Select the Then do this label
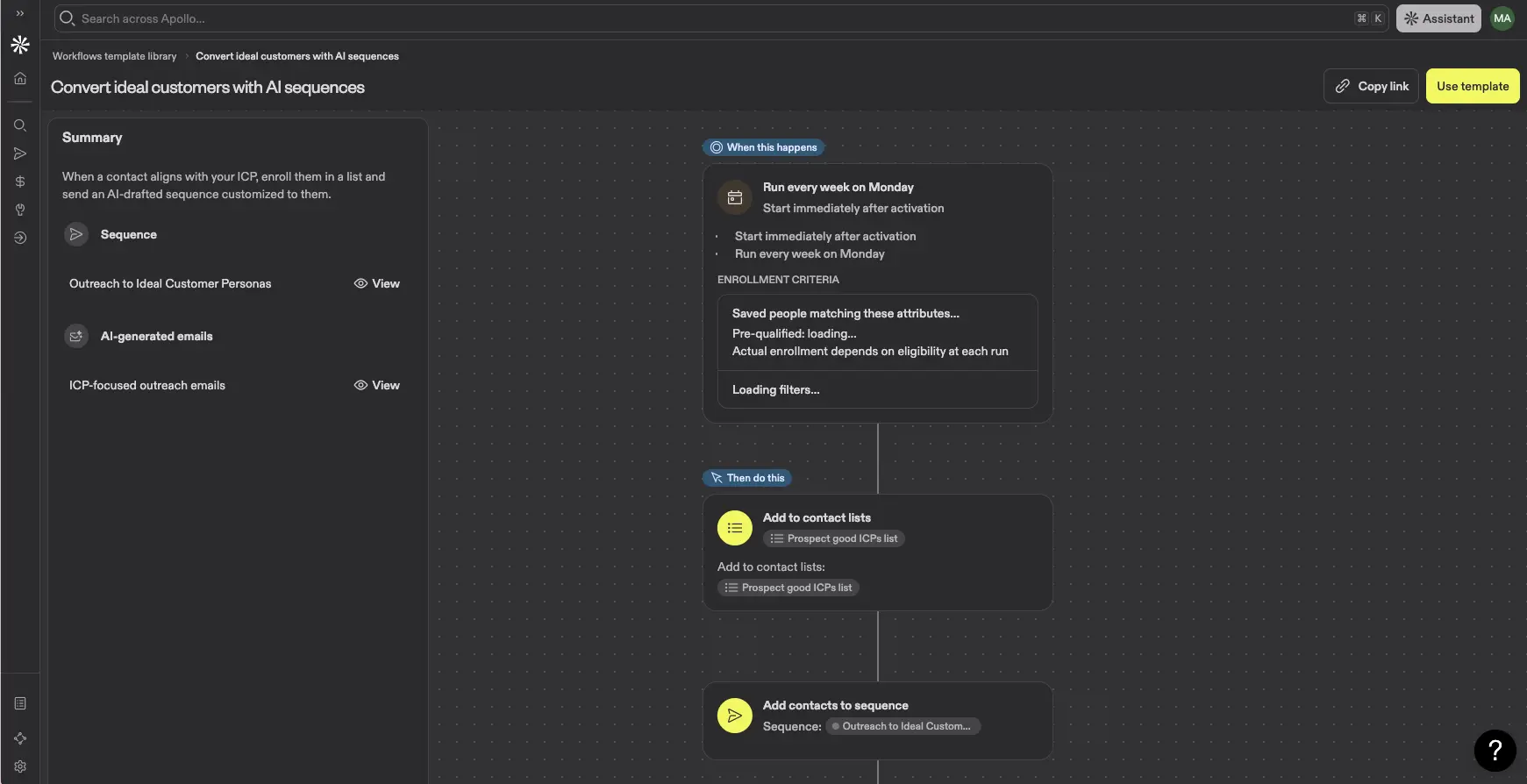Screen dimensions: 1527x784 [x=747, y=478]
